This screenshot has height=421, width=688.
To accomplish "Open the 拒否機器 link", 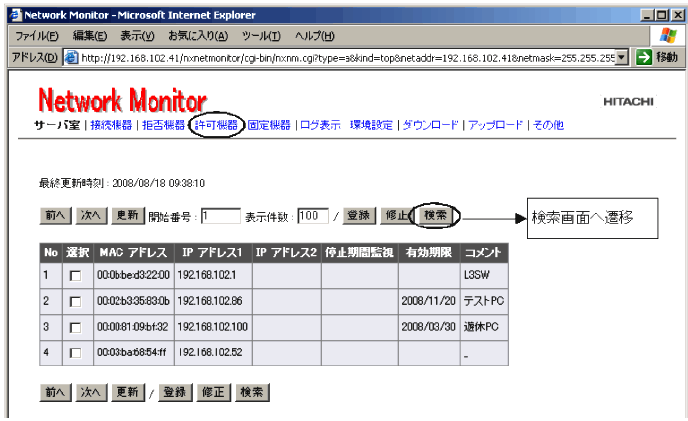I will (x=163, y=125).
